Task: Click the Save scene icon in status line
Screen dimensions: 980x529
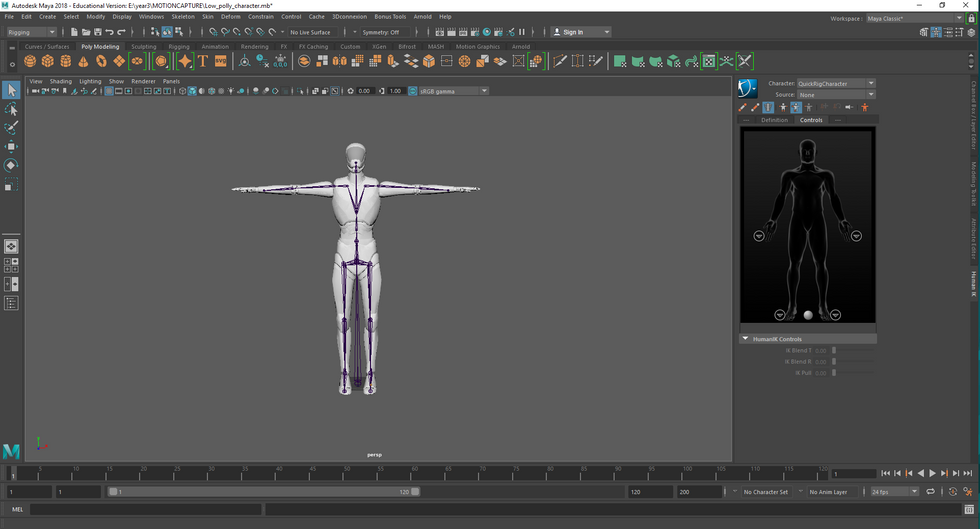Action: pyautogui.click(x=97, y=32)
